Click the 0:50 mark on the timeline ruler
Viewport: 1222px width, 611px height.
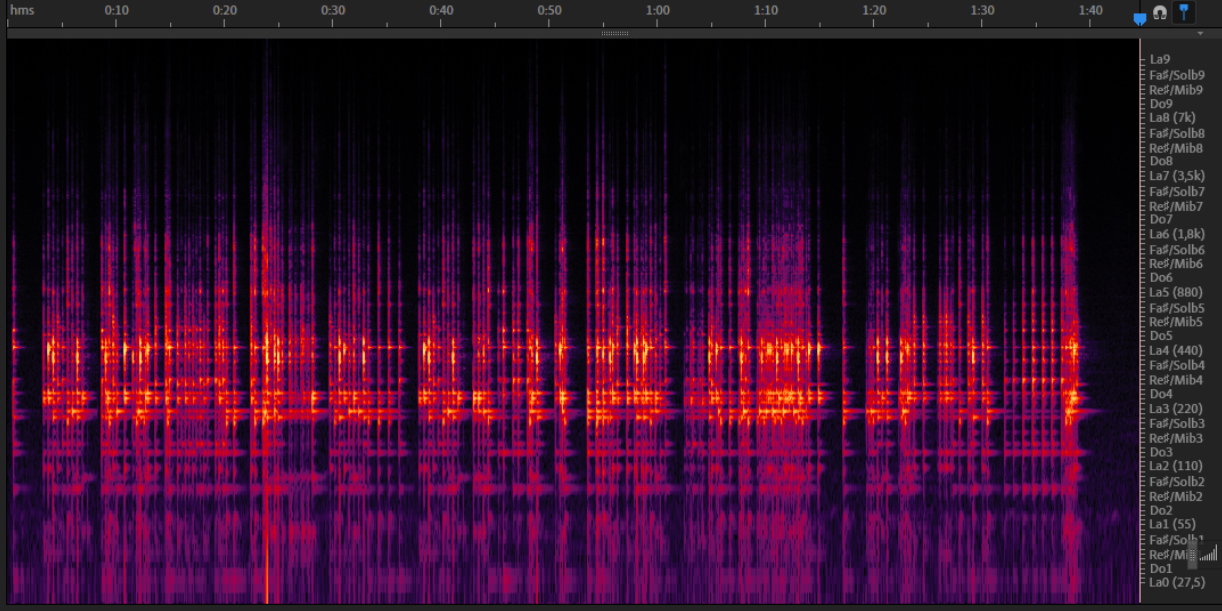click(549, 10)
